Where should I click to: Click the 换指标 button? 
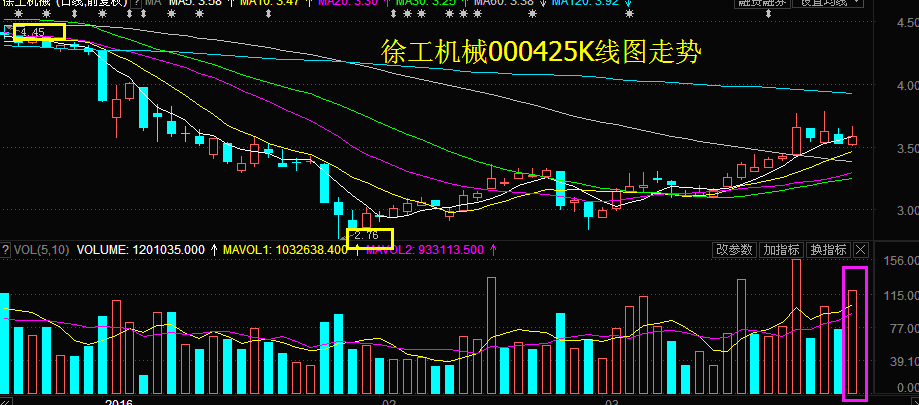[x=828, y=250]
